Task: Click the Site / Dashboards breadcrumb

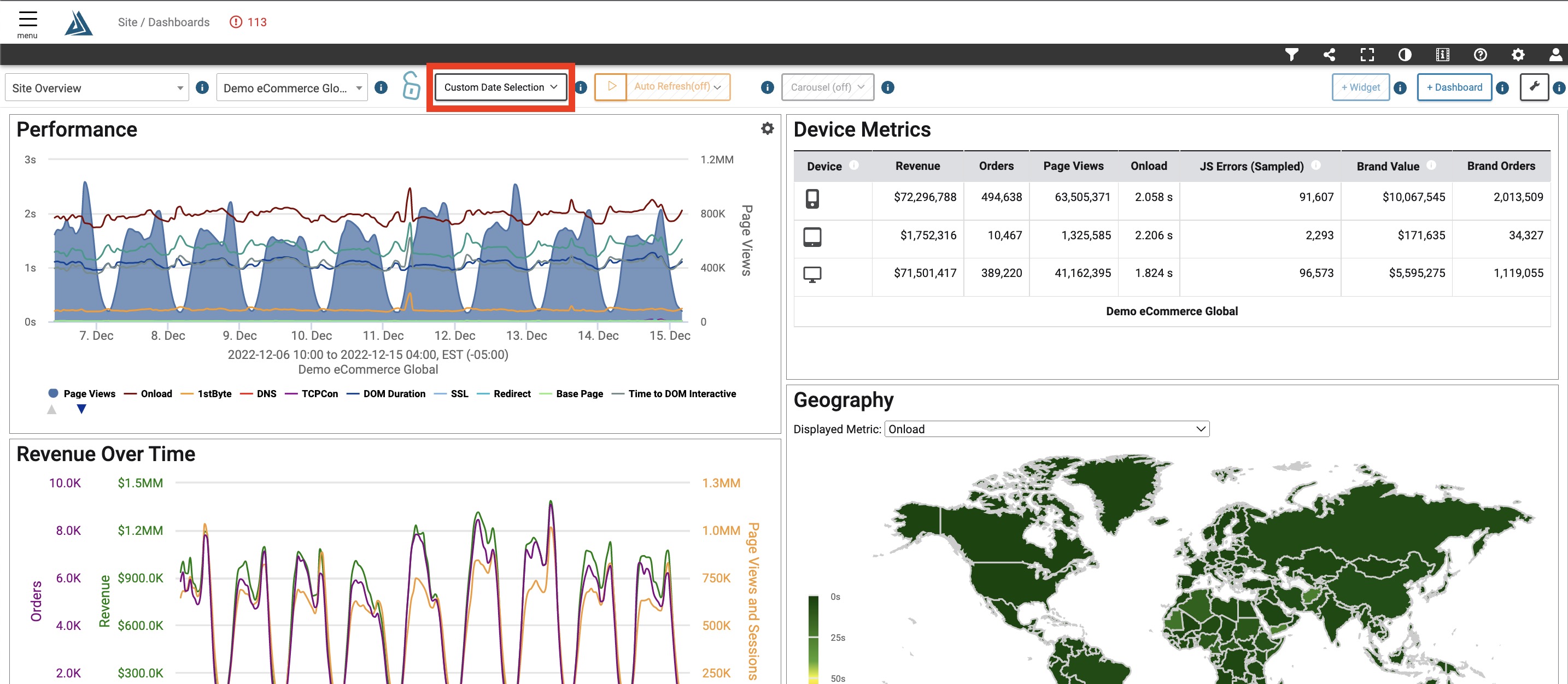Action: 163,22
